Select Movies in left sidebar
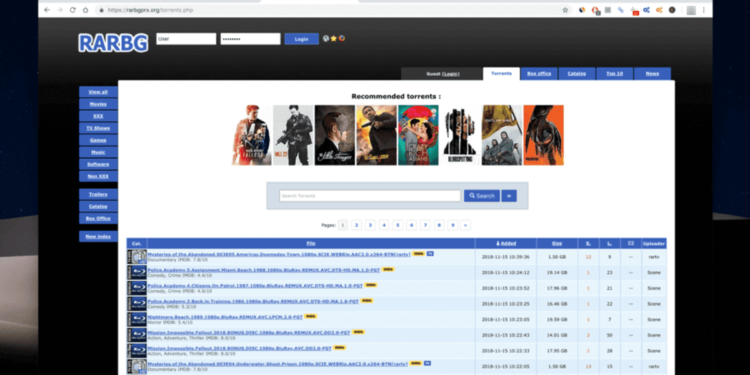The width and height of the screenshot is (750, 375). point(98,104)
